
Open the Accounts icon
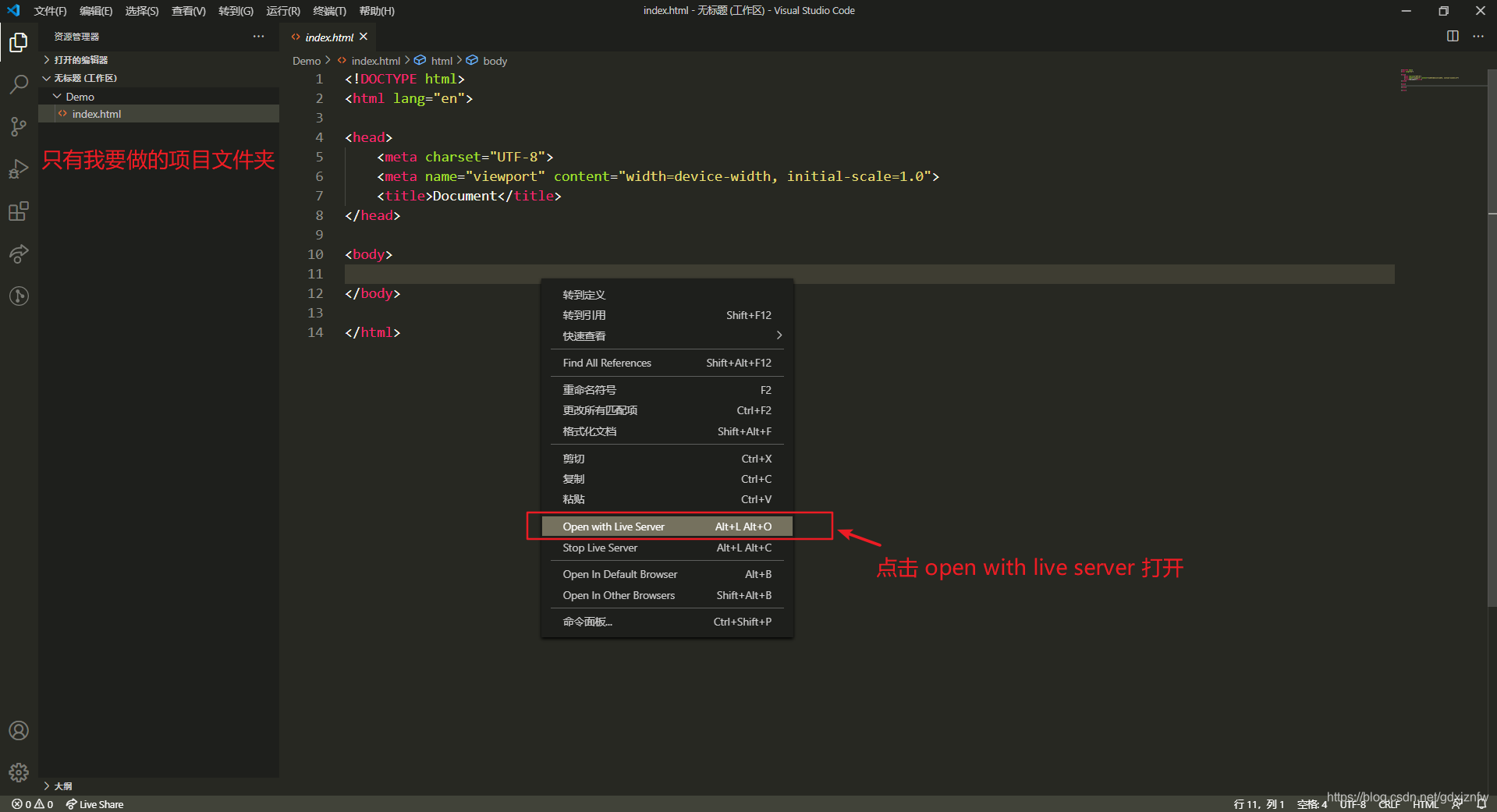click(19, 731)
